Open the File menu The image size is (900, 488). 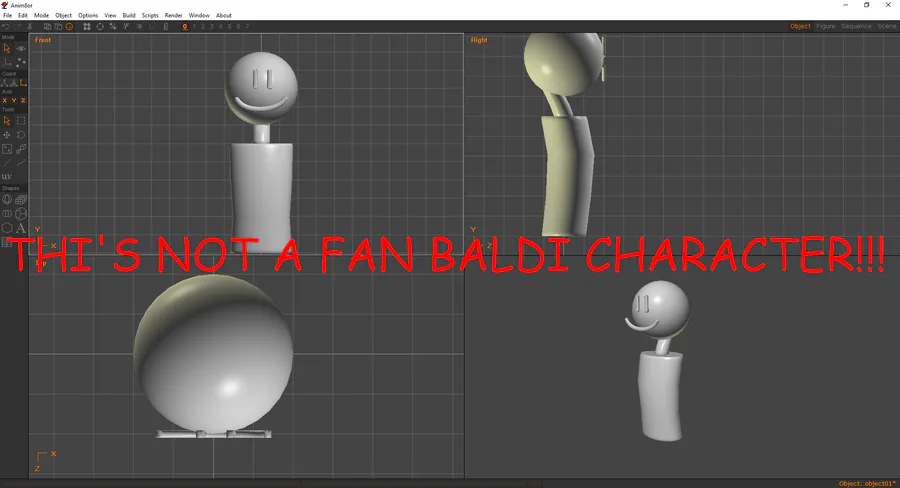7,16
